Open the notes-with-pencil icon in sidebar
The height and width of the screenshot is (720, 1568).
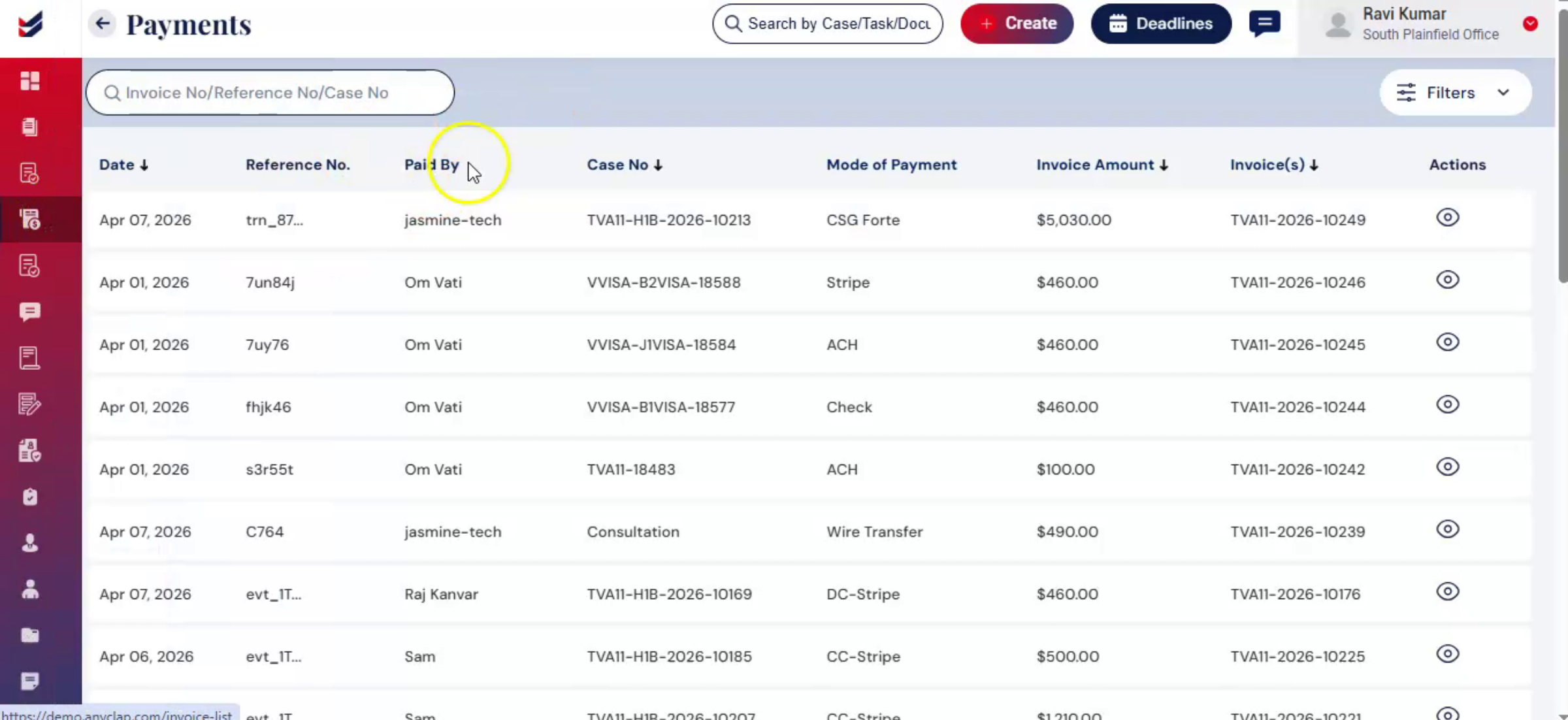(30, 404)
